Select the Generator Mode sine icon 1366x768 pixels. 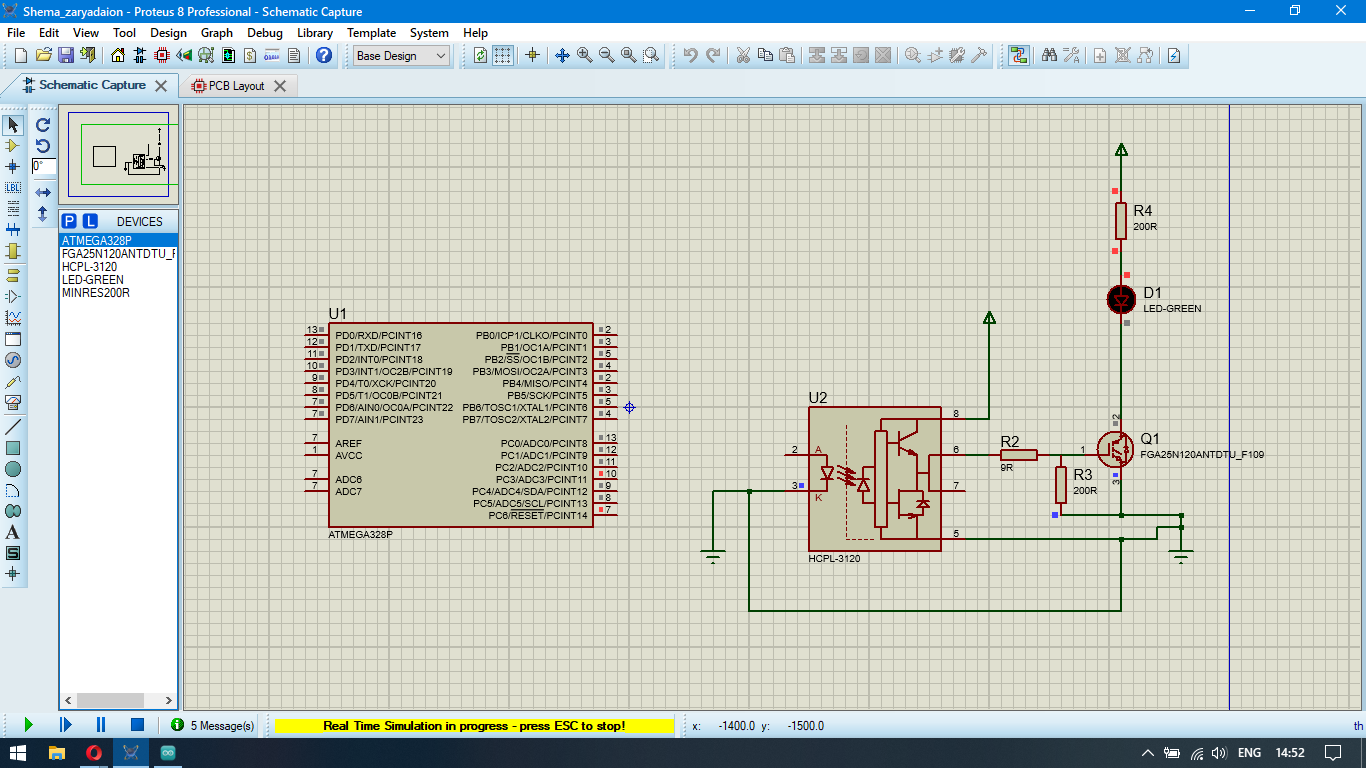(x=13, y=360)
